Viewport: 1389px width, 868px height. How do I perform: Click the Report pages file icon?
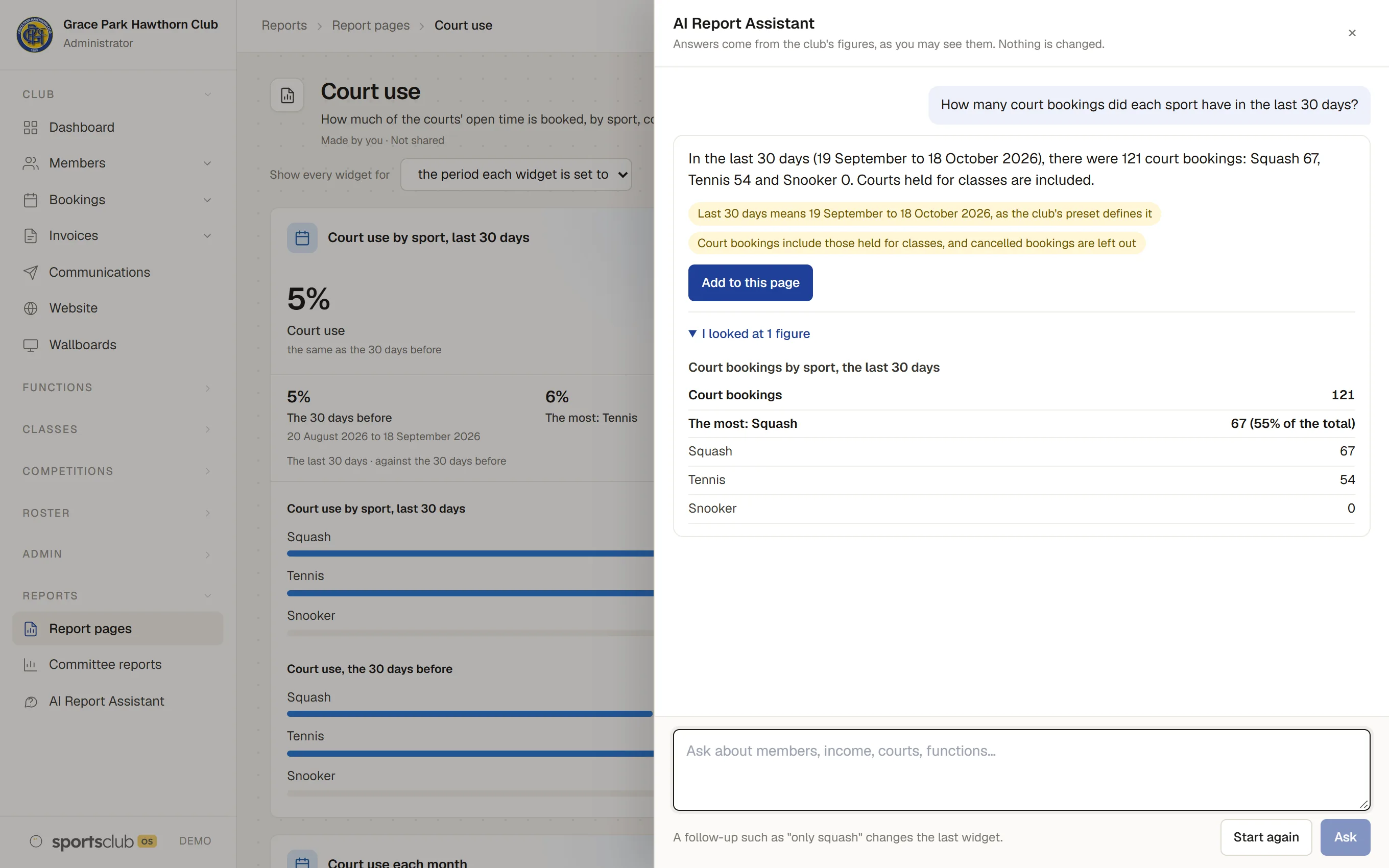(31, 629)
